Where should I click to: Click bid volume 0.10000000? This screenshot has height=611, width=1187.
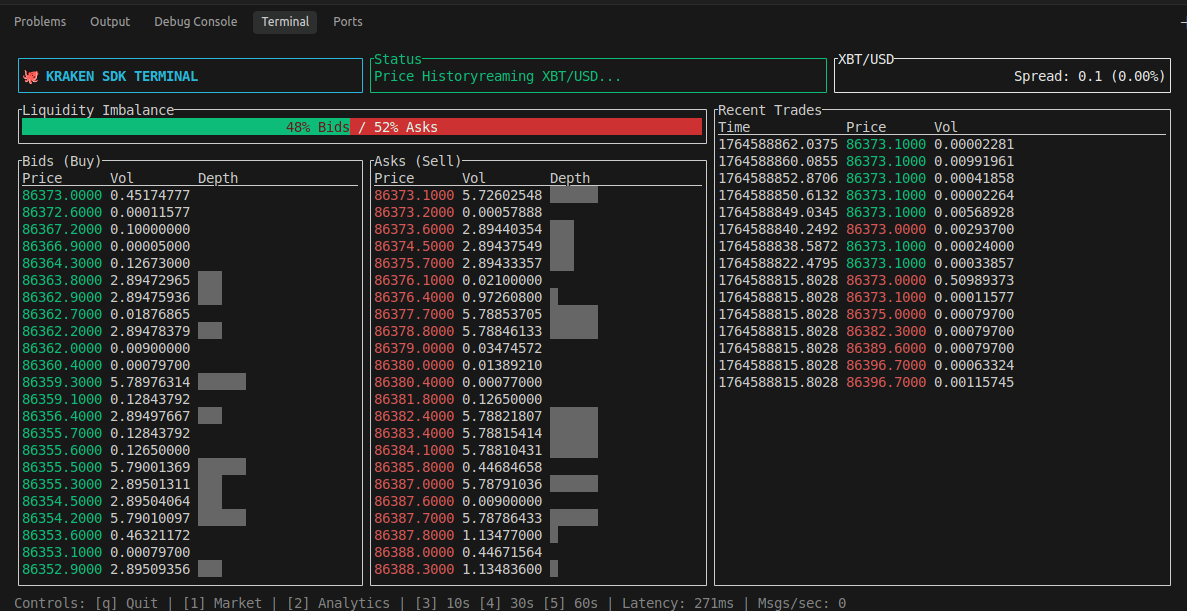(x=150, y=229)
